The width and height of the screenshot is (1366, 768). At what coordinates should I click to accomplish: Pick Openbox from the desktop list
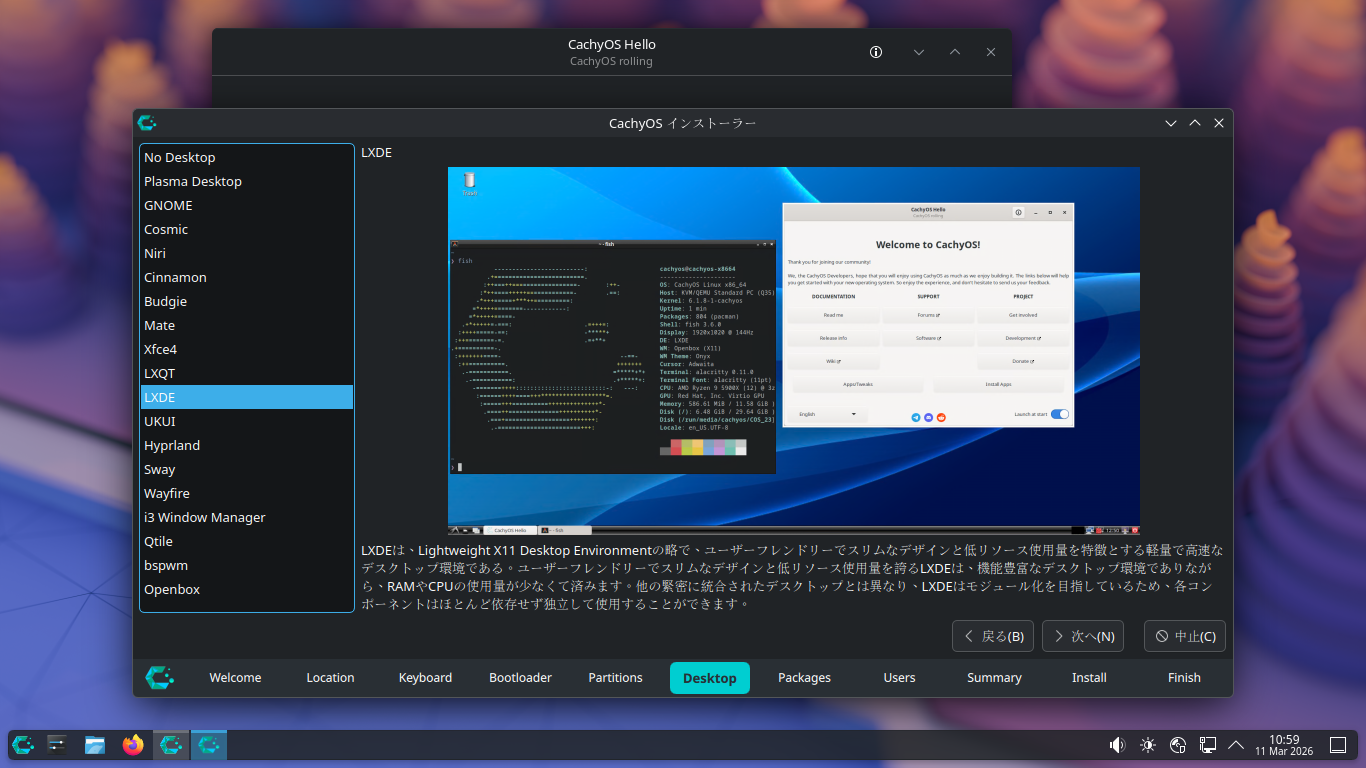tap(246, 589)
